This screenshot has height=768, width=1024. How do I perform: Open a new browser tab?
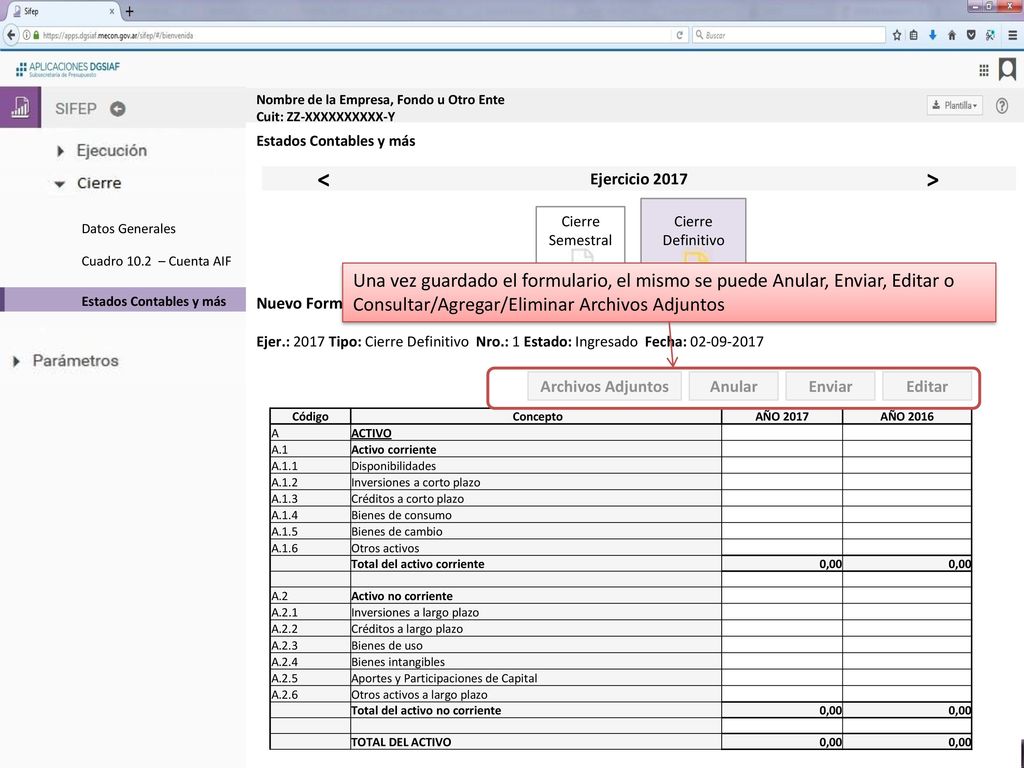tap(129, 11)
